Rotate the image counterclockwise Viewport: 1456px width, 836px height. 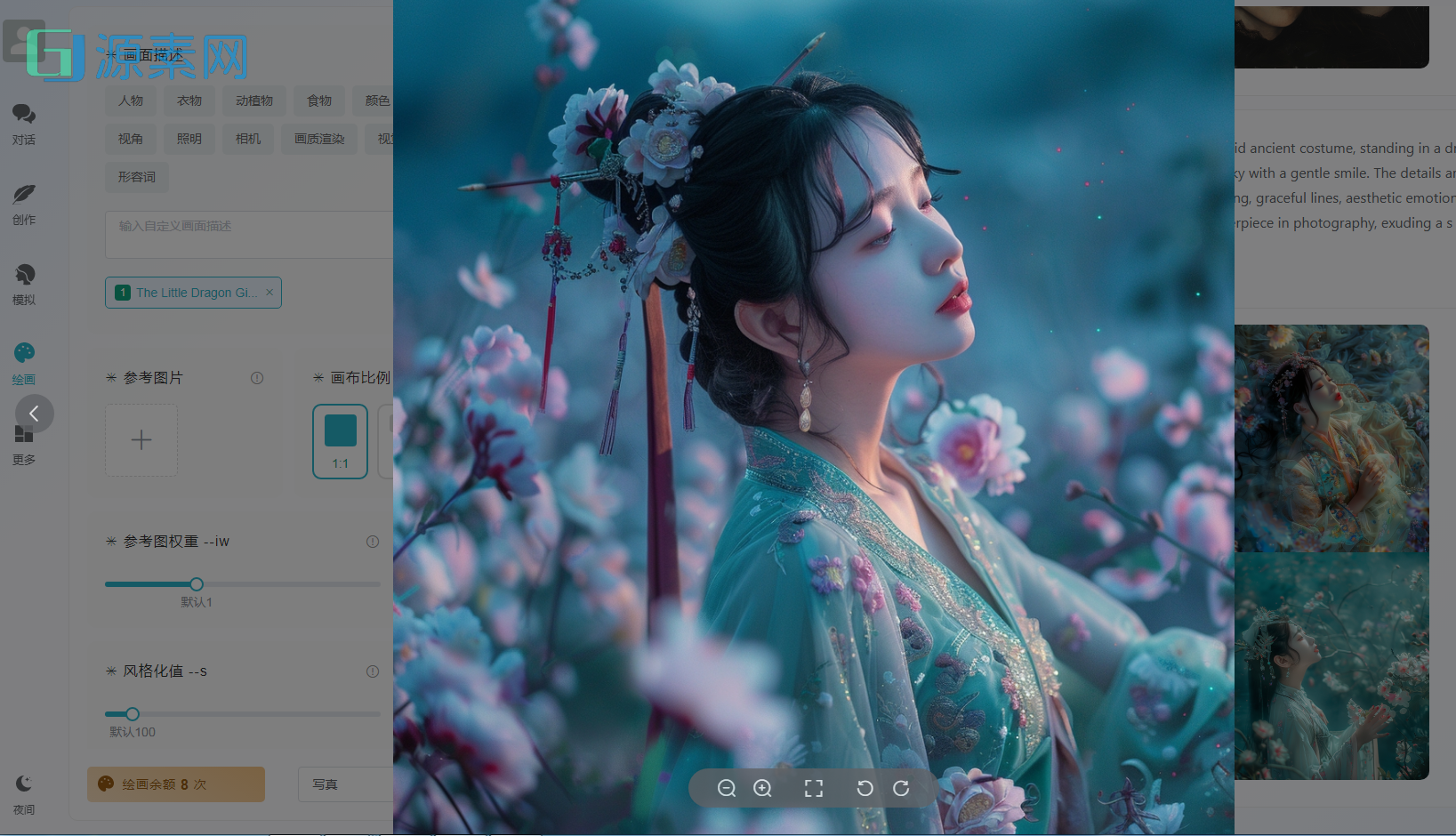click(x=865, y=788)
